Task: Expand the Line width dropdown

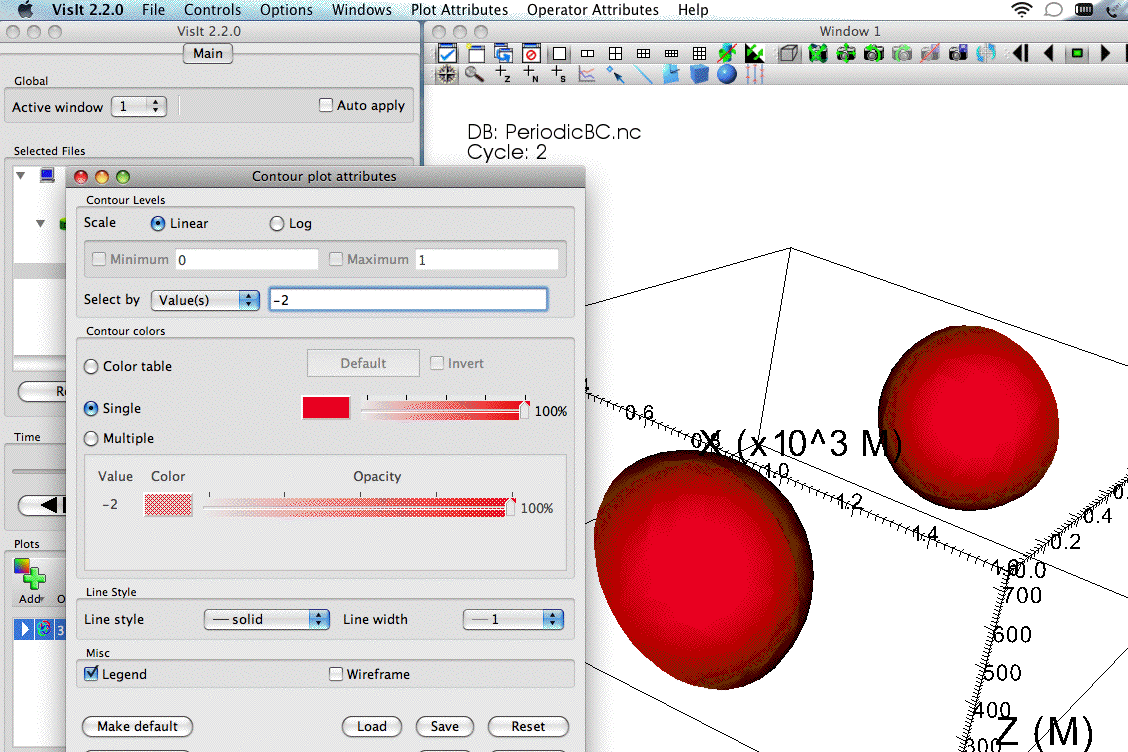Action: pos(513,620)
